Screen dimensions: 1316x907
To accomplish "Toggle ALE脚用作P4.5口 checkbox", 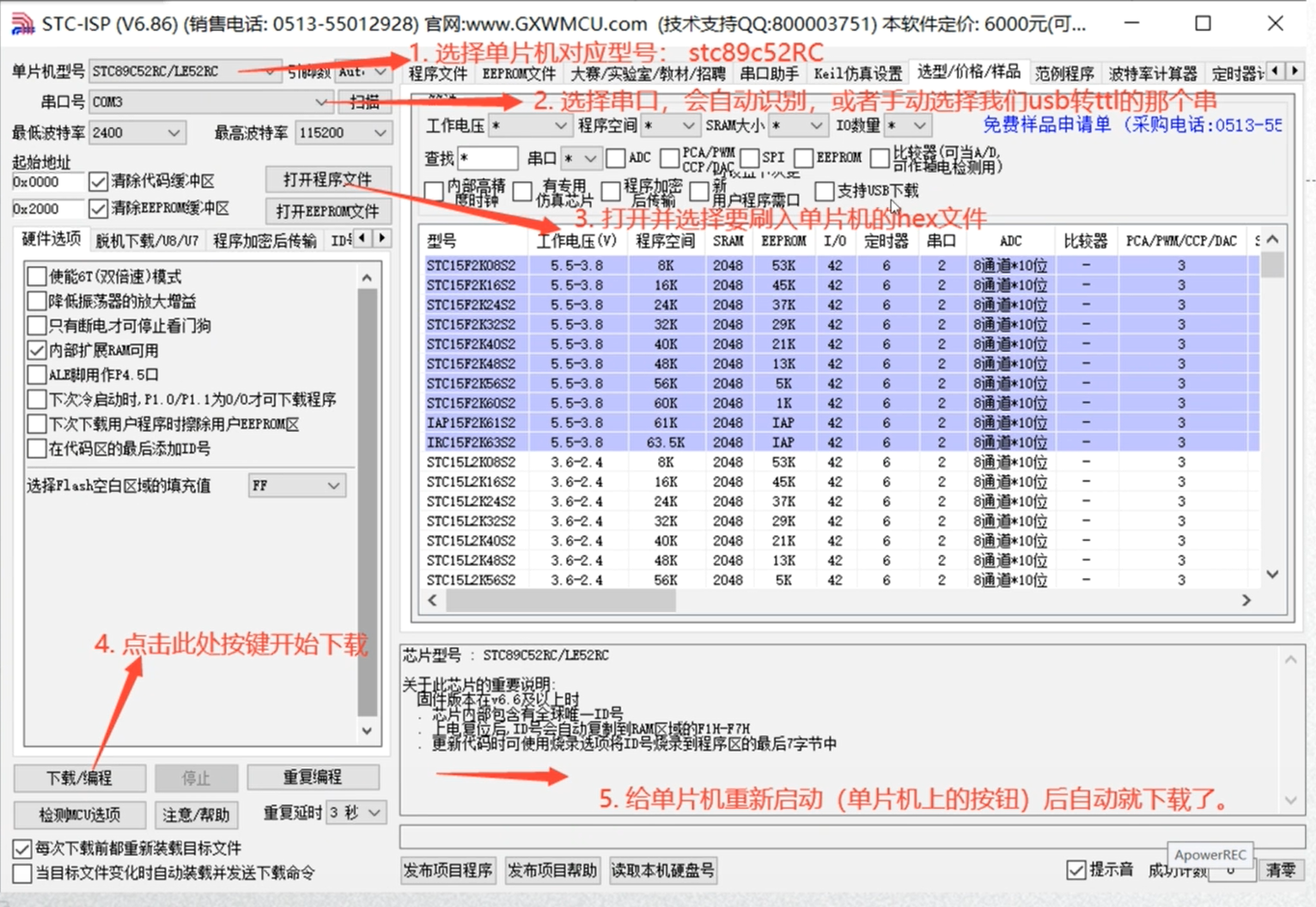I will pyautogui.click(x=37, y=374).
